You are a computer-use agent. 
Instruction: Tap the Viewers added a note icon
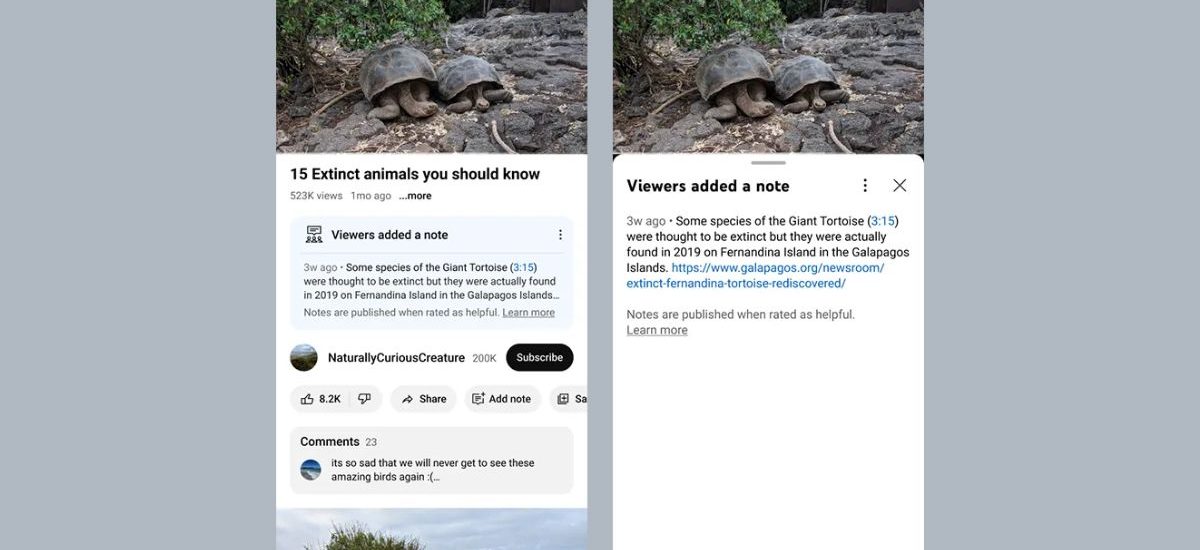point(314,235)
